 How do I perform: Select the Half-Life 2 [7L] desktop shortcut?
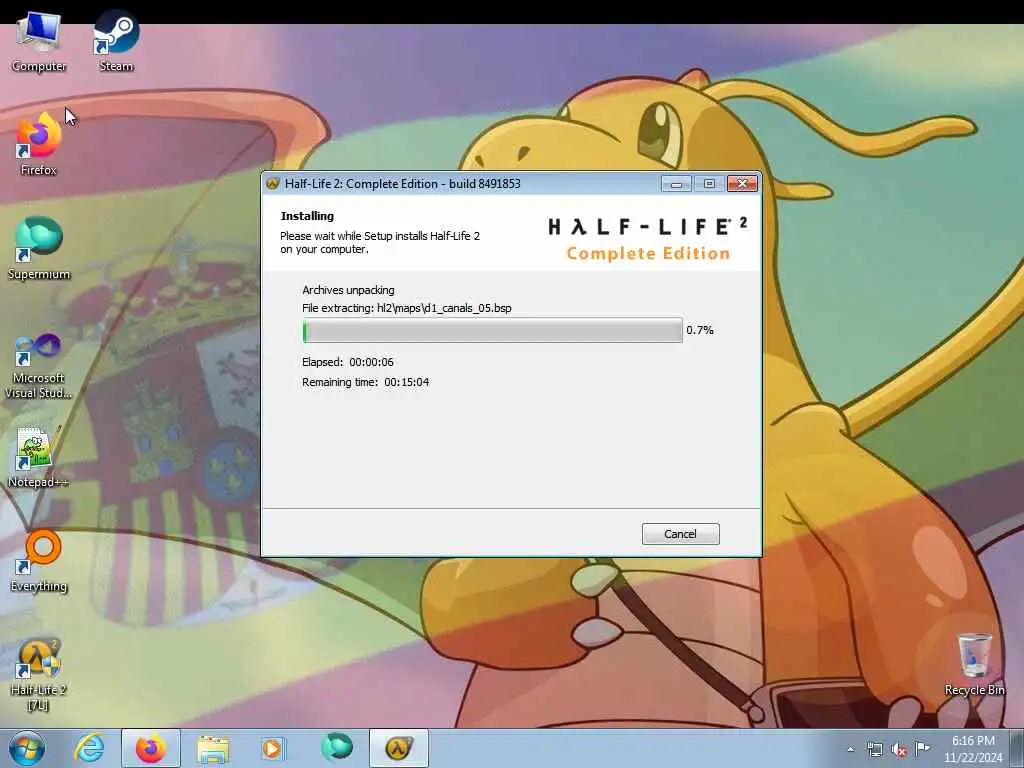point(39,674)
